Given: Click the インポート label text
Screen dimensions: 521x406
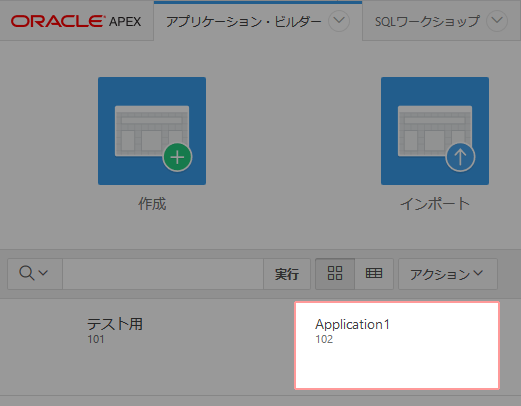Looking at the screenshot, I should tap(435, 203).
